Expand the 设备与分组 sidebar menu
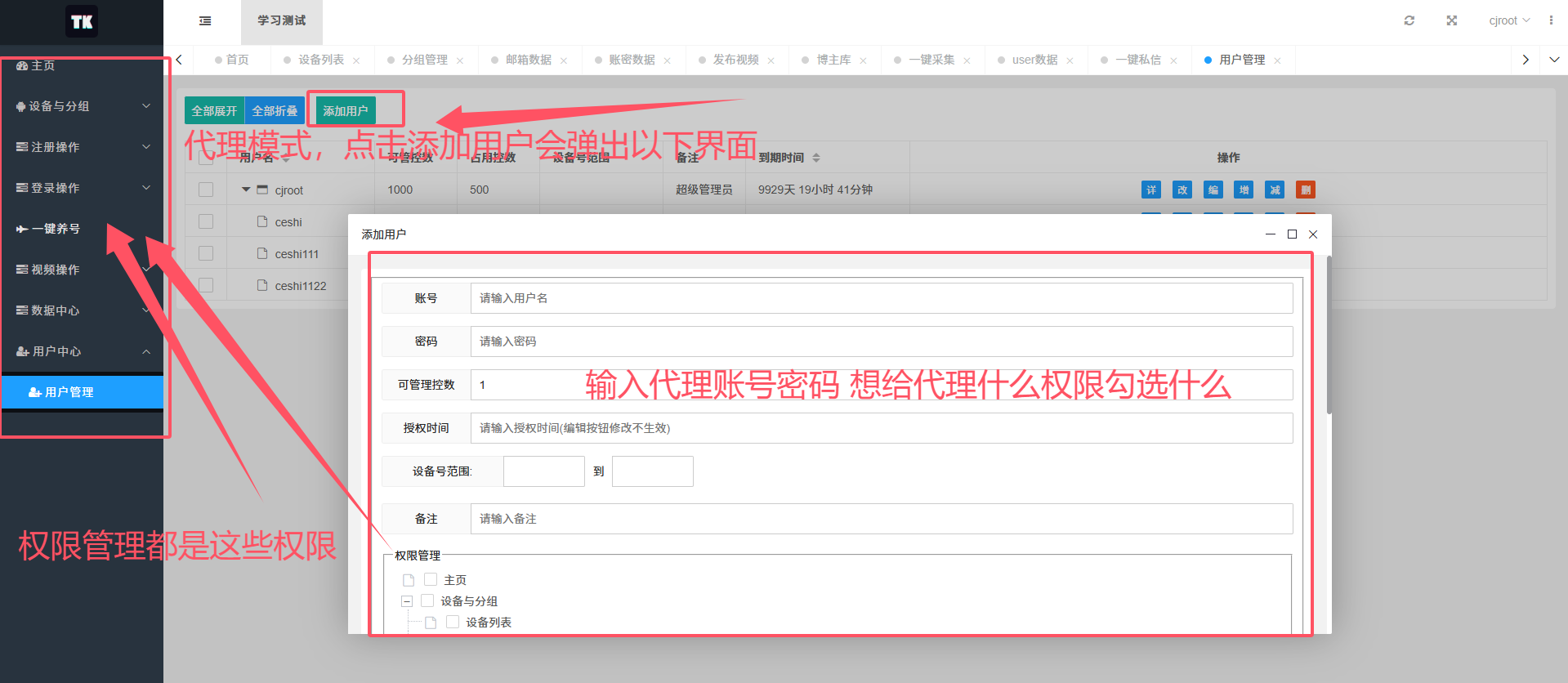The height and width of the screenshot is (683, 1568). (x=82, y=106)
